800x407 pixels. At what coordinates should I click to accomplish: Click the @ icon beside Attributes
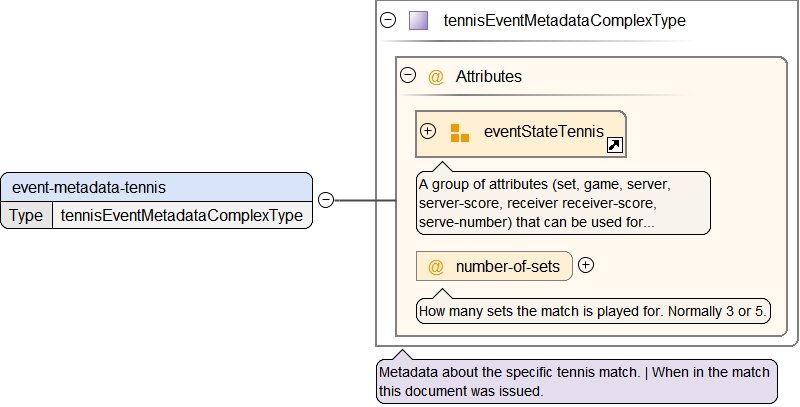[x=436, y=76]
